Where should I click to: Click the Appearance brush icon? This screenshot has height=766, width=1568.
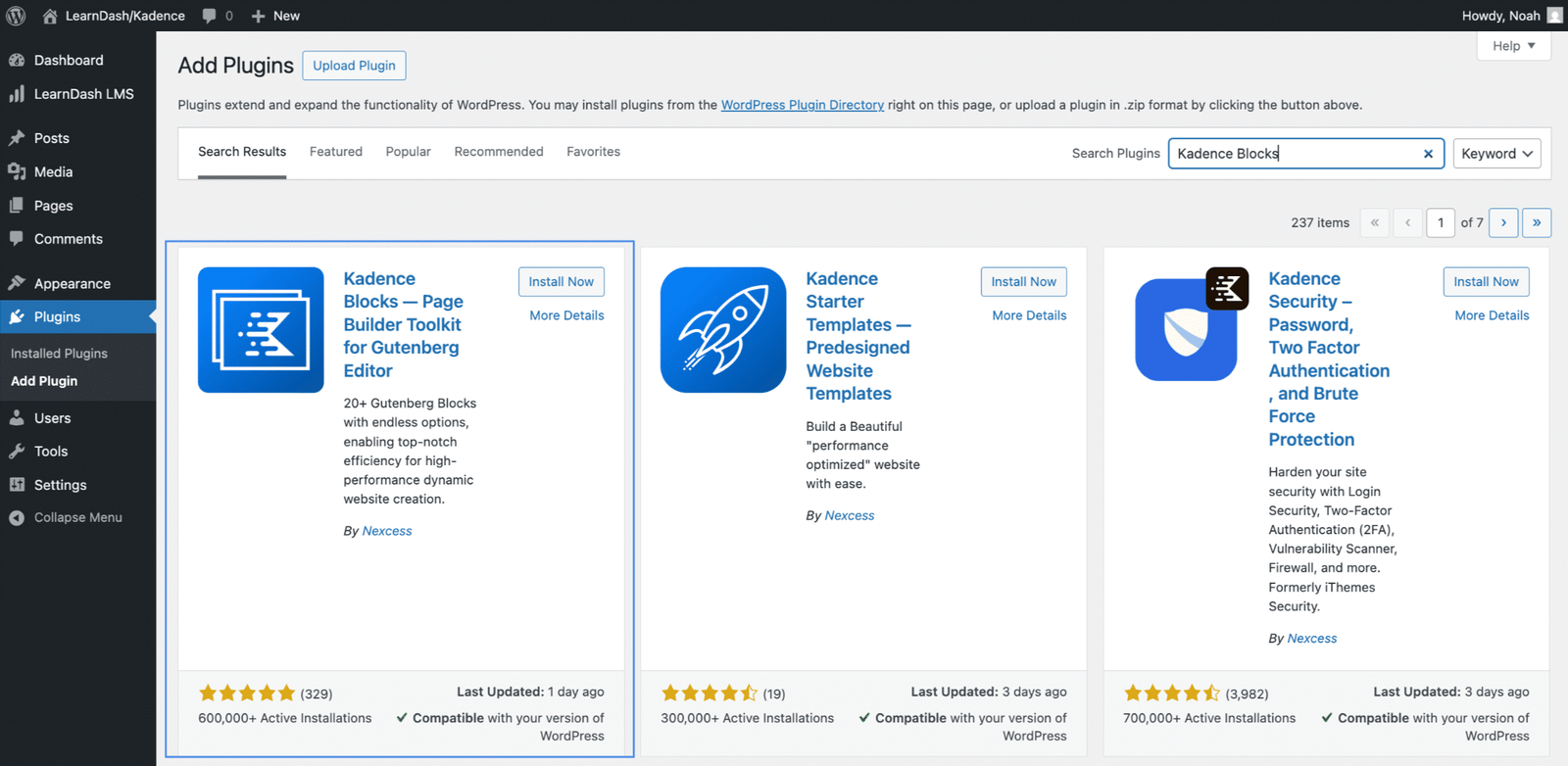pos(17,283)
